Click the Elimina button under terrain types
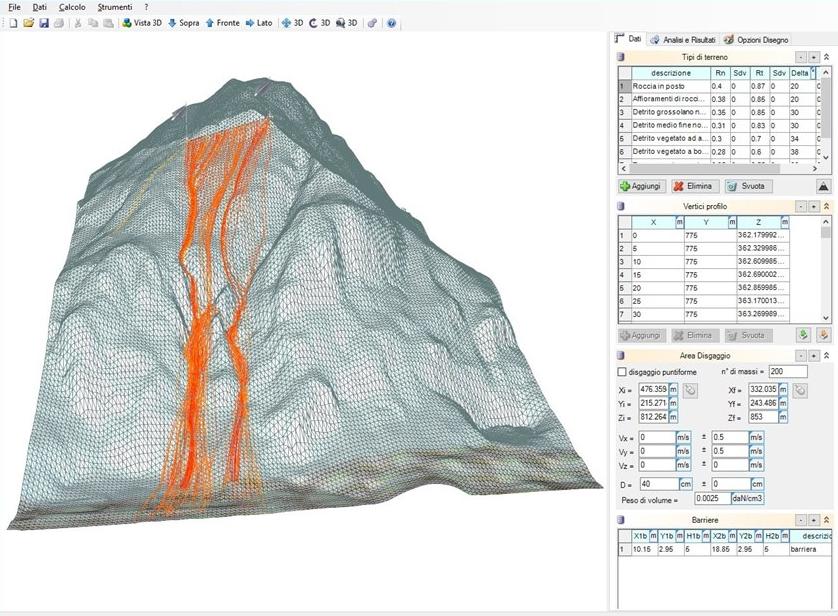Screen dimensions: 838x616 coord(694,186)
